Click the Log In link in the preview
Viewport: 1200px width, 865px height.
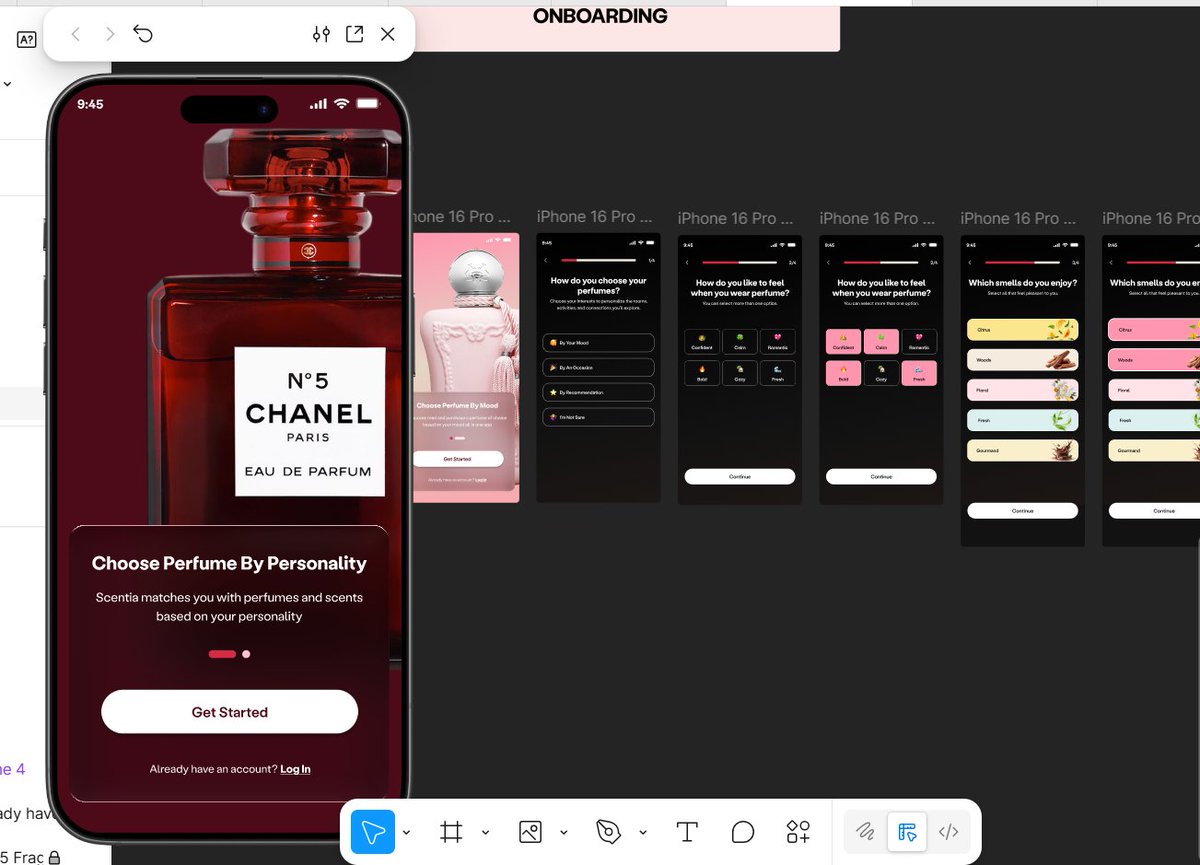click(295, 769)
